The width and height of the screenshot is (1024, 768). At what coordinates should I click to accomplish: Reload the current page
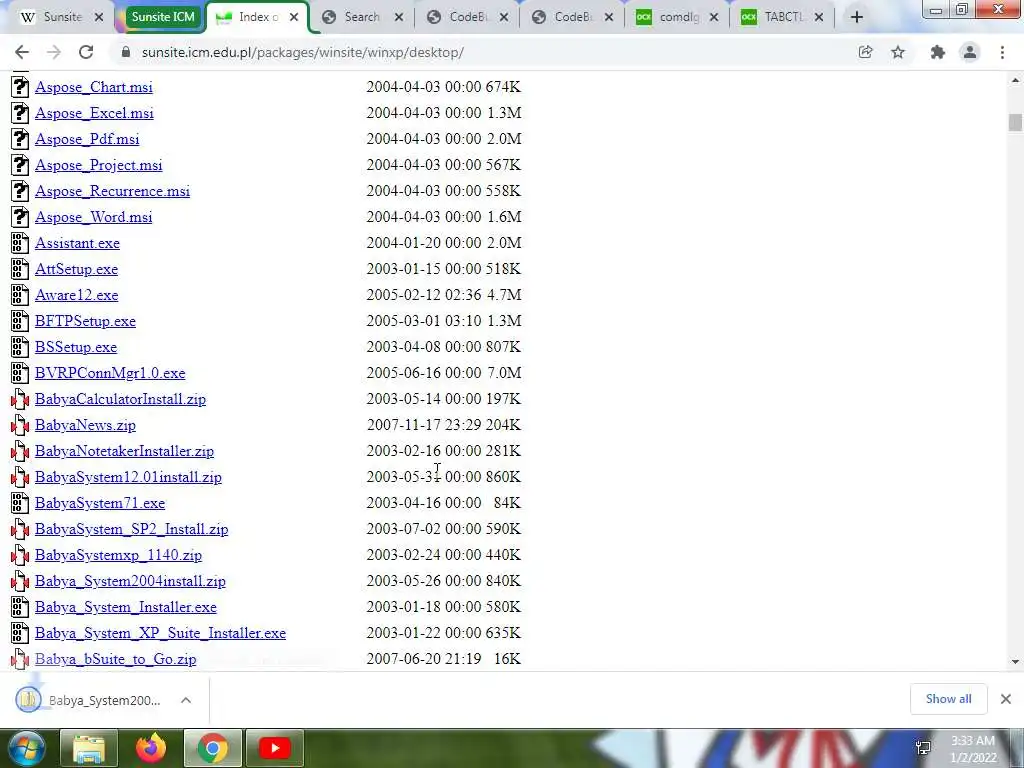86,52
